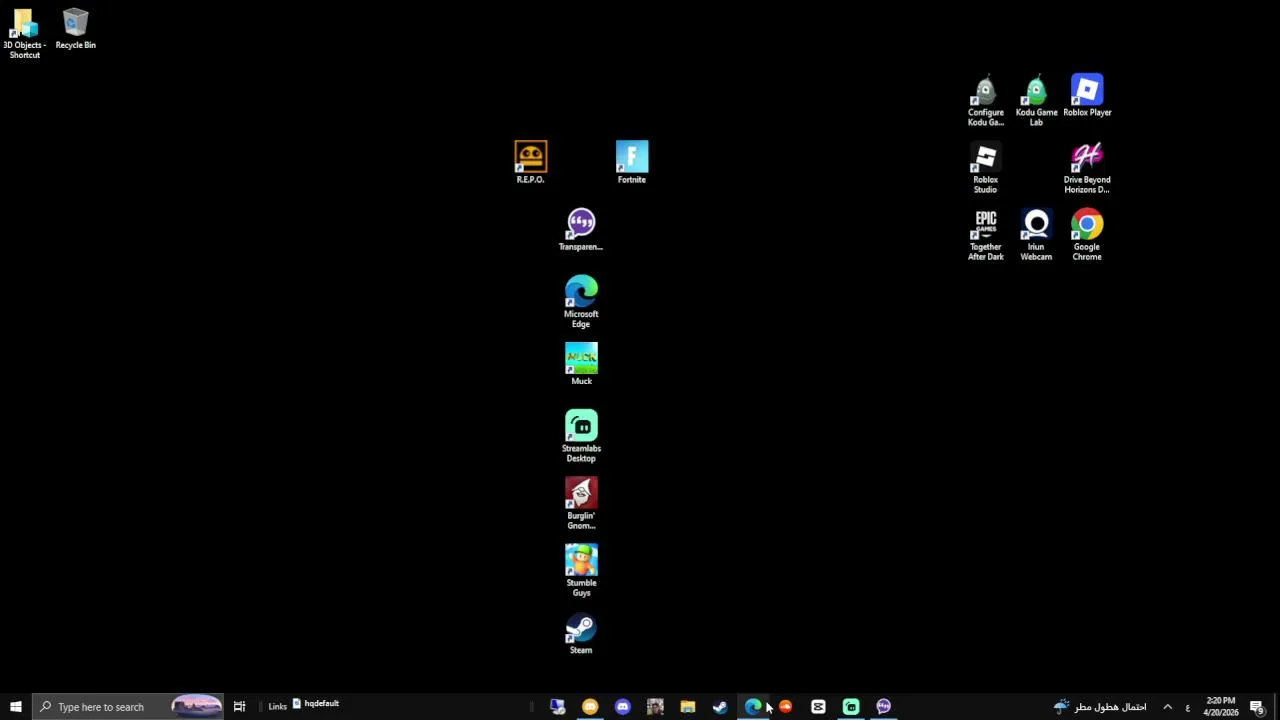This screenshot has width=1280, height=720.
Task: Select the Muck game desktop icon
Action: tap(581, 364)
